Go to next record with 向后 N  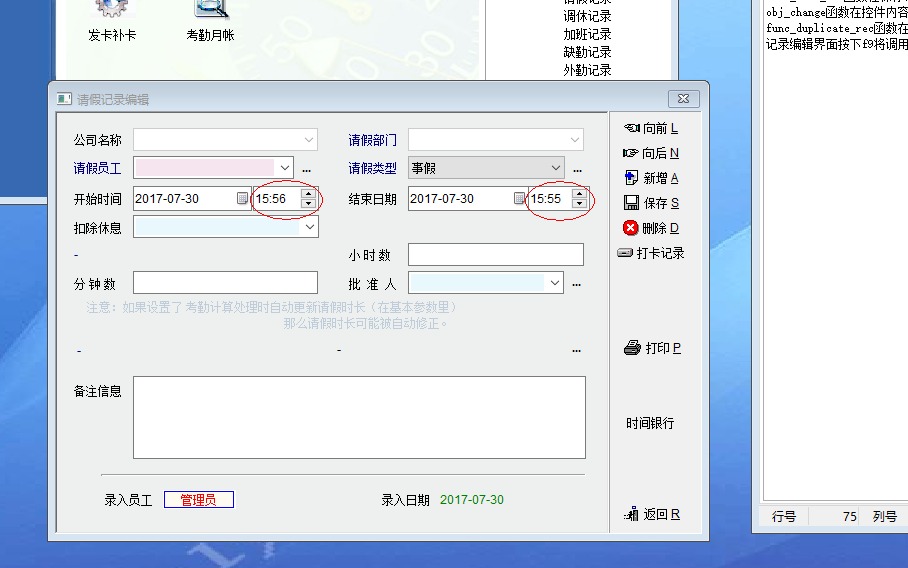click(651, 153)
